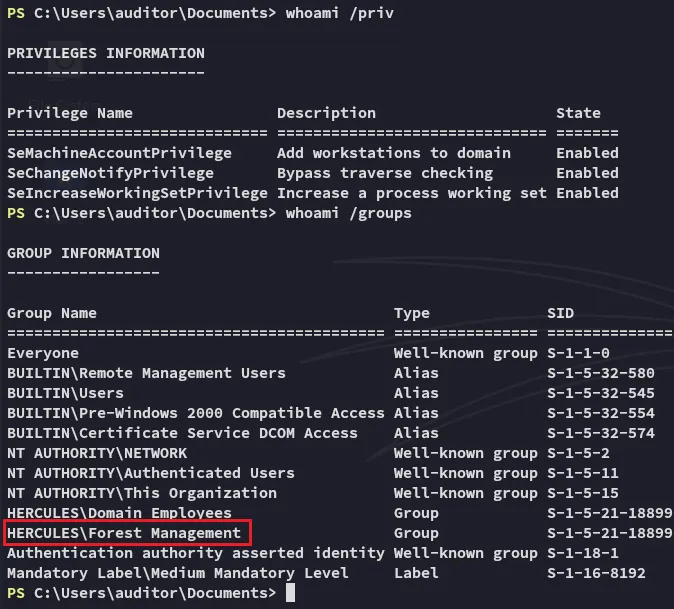674x609 pixels.
Task: Select the BUILTIN\Remote Management Users row
Action: coord(146,373)
